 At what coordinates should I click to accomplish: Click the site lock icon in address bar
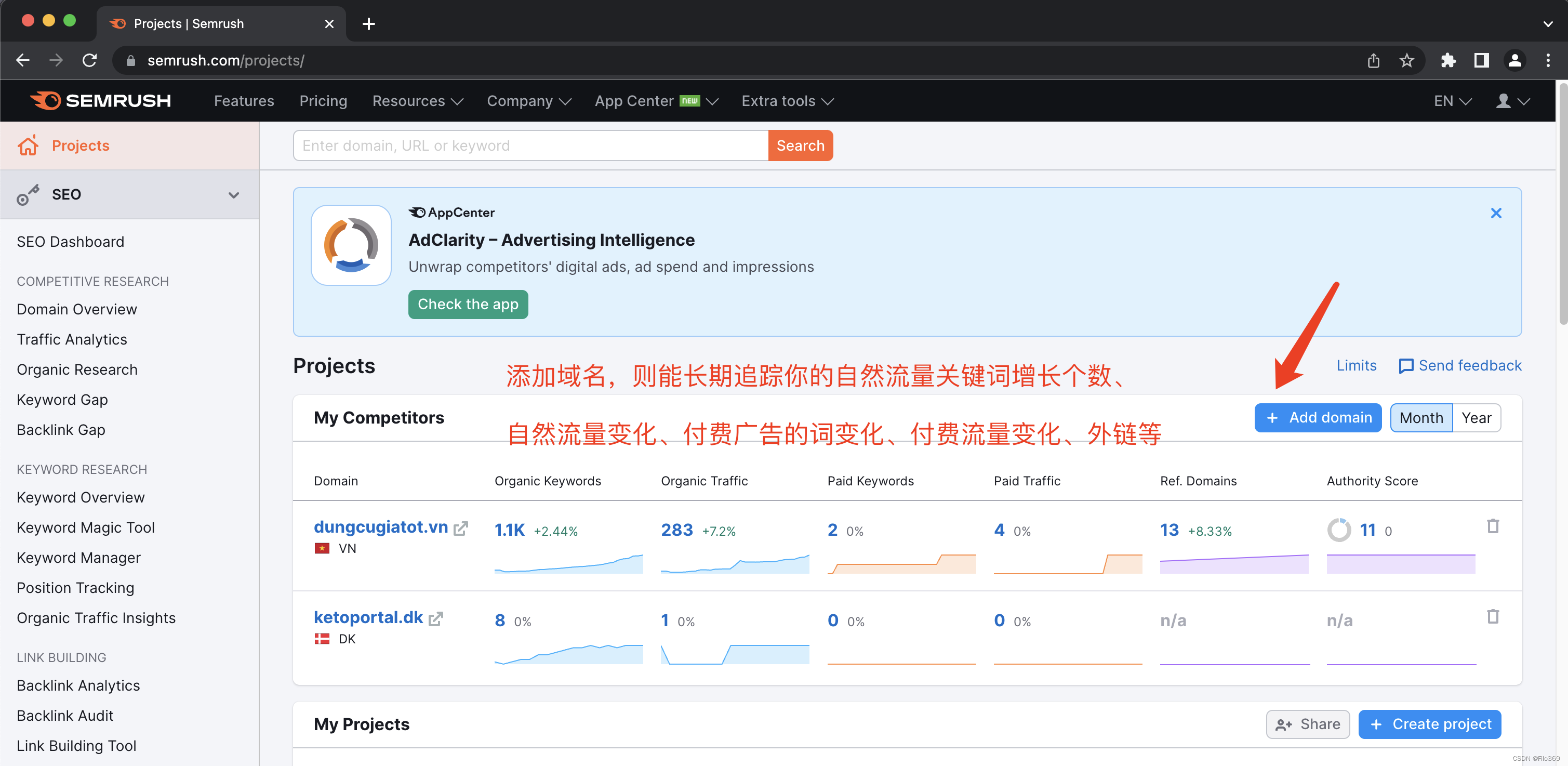(130, 60)
